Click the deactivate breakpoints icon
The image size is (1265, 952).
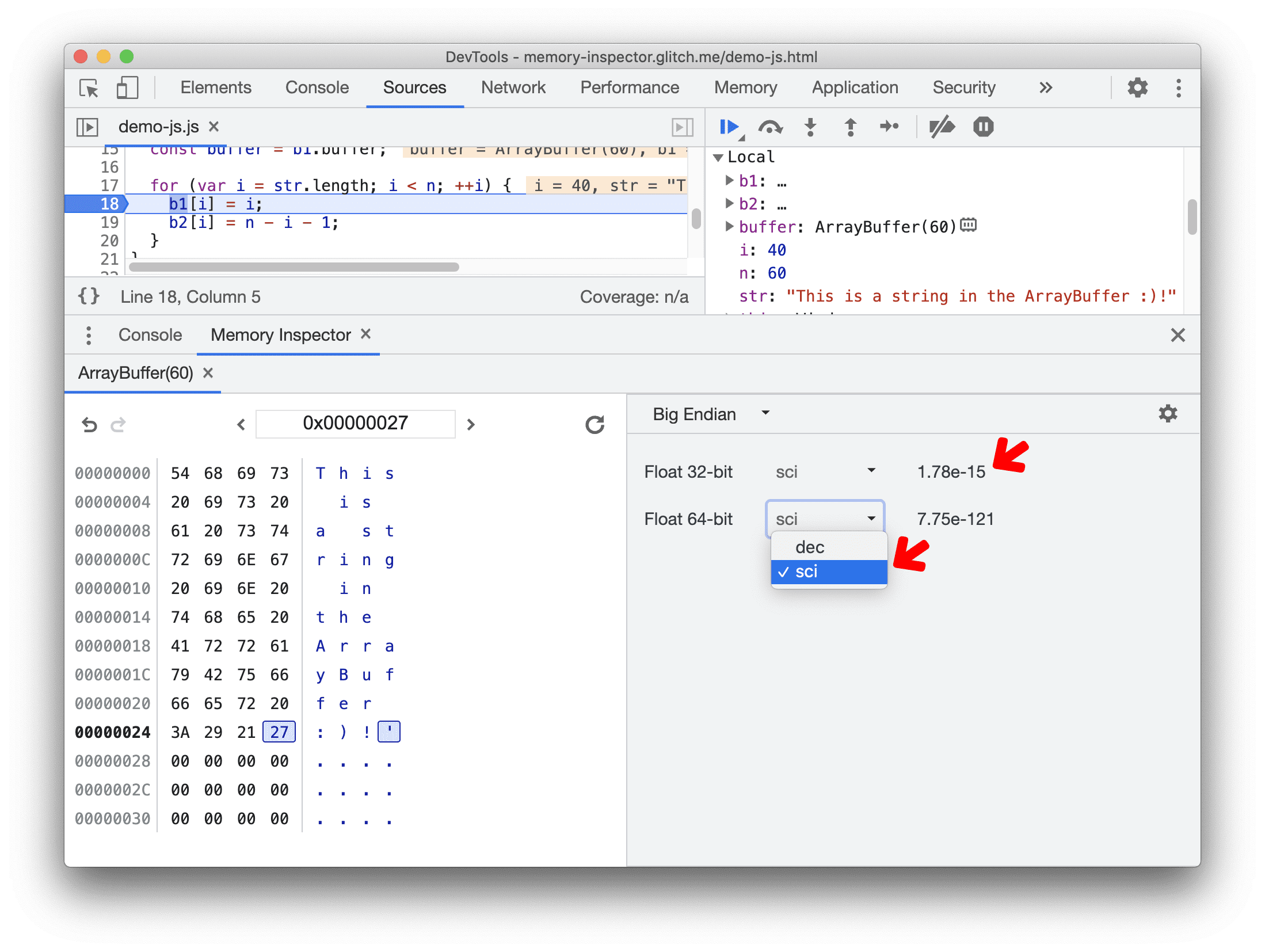[x=944, y=127]
